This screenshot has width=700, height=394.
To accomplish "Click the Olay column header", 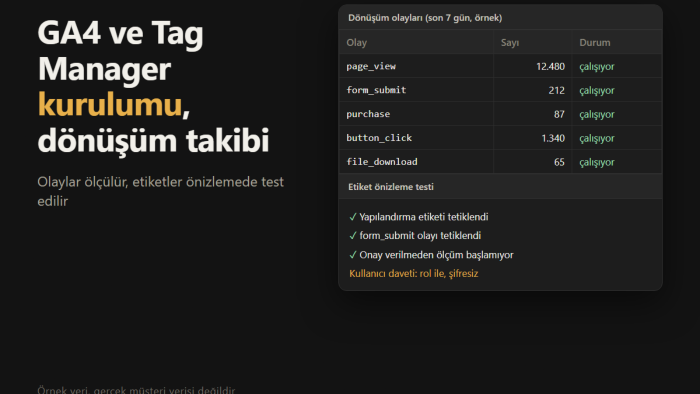I will [356, 43].
